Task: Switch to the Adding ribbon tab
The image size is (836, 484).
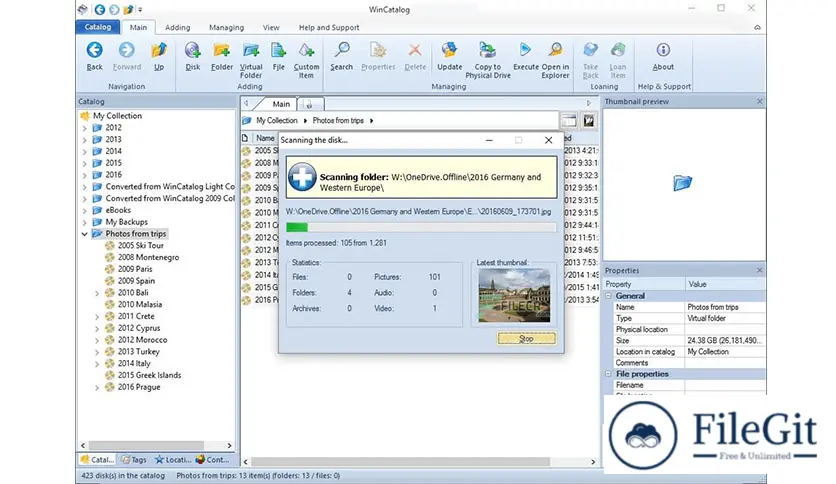Action: pos(178,27)
